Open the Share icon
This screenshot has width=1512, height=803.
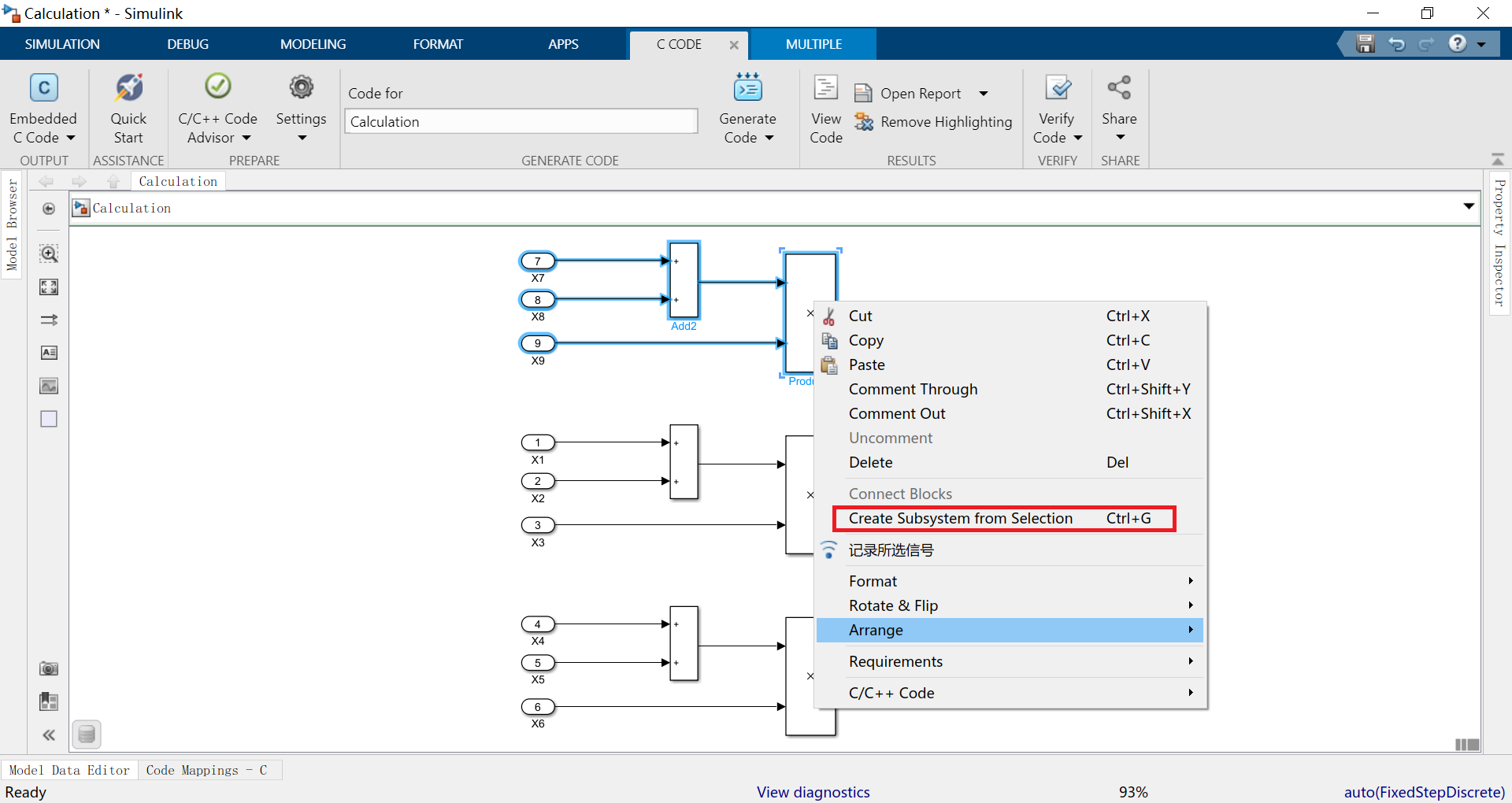pos(1119,87)
